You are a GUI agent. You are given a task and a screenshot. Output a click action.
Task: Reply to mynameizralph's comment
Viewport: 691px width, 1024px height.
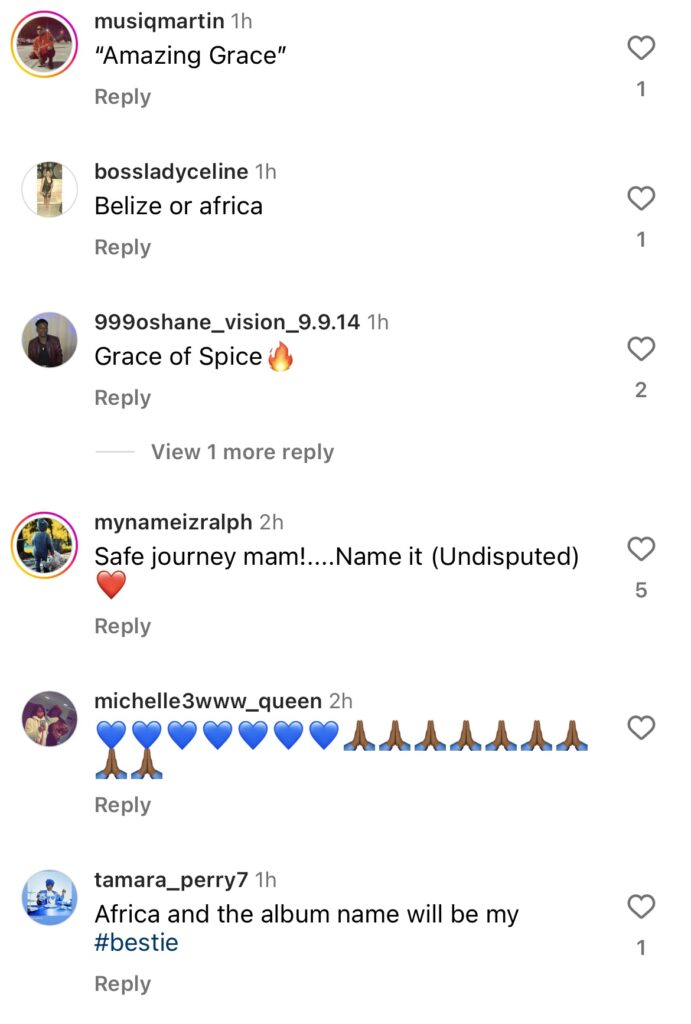pyautogui.click(x=123, y=626)
